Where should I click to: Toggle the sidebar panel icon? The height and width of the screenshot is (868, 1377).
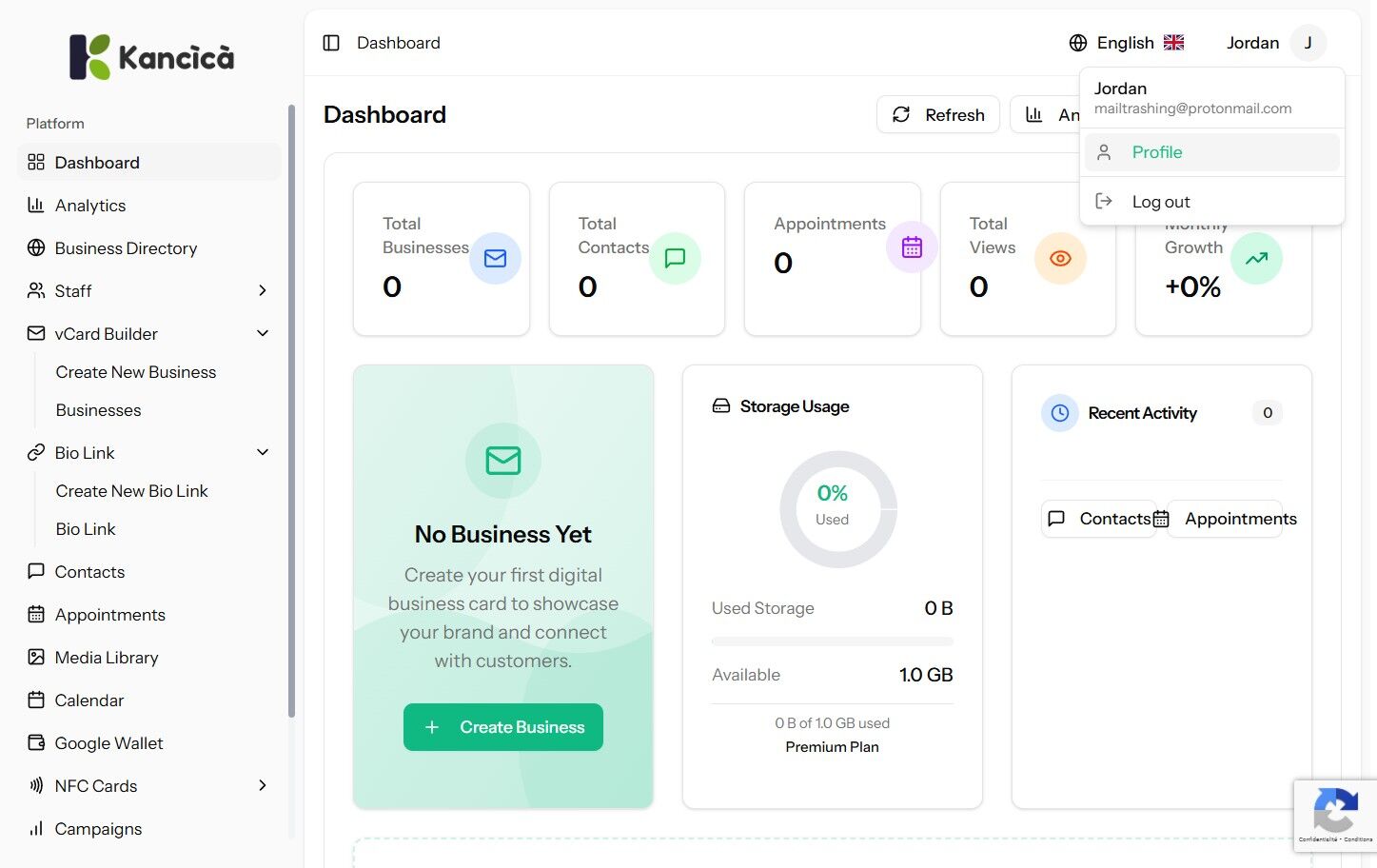click(331, 43)
